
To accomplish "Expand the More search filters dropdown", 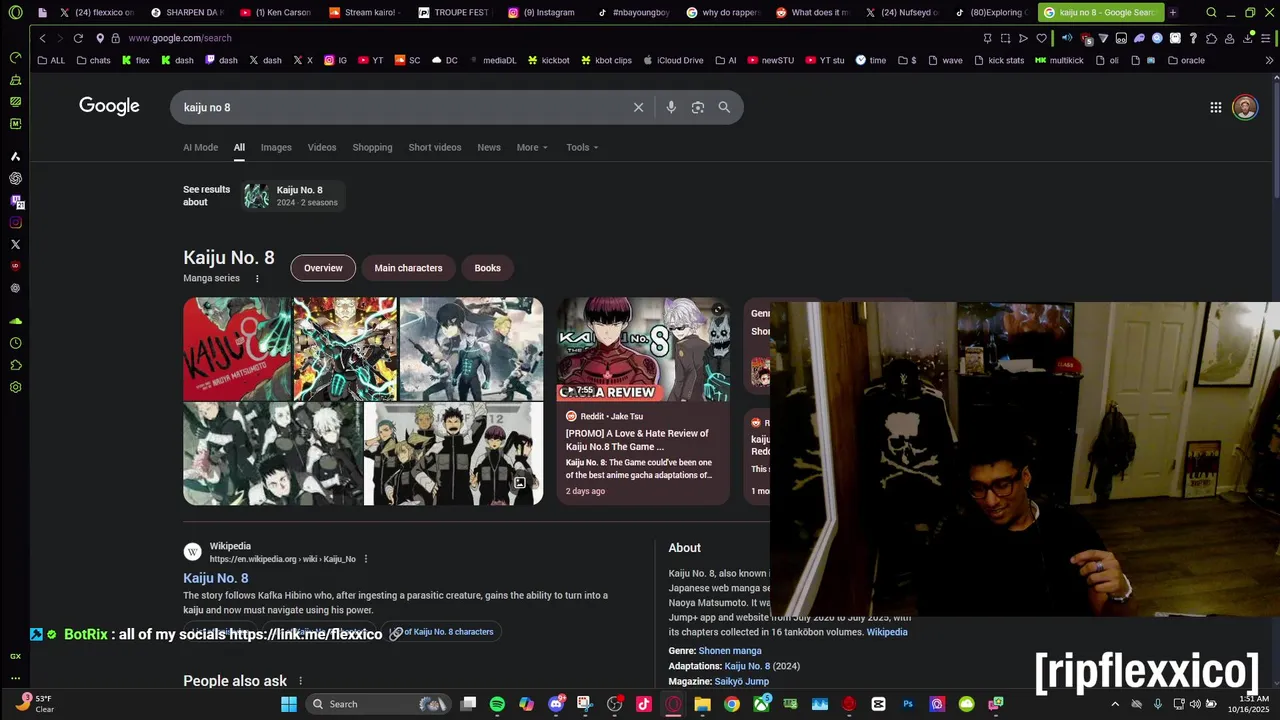I will tap(532, 147).
